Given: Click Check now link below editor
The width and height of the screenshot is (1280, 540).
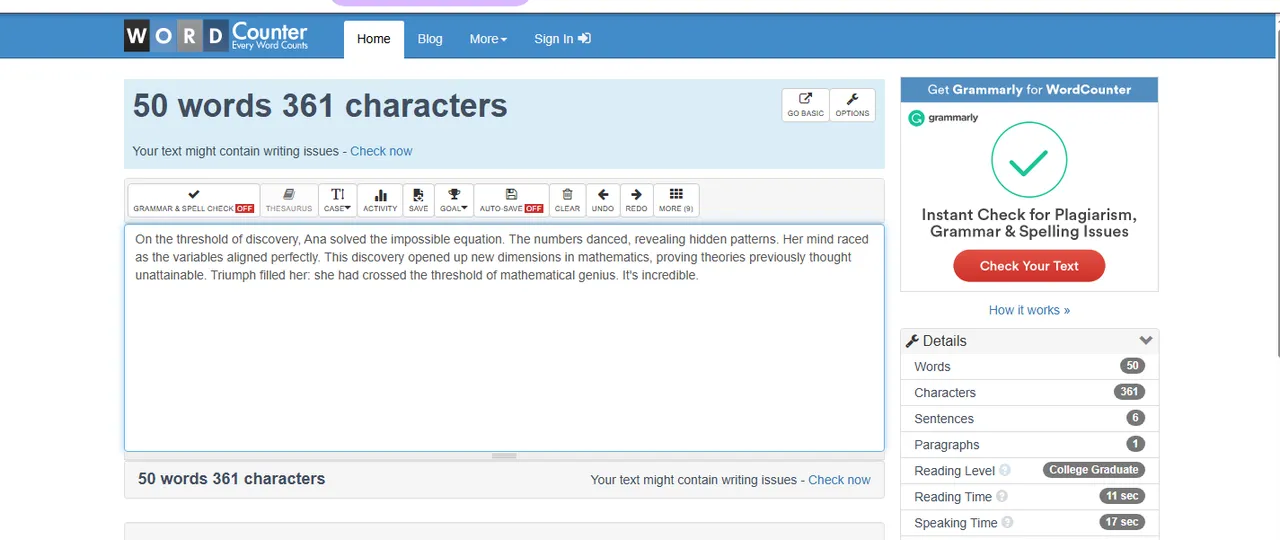Looking at the screenshot, I should coord(839,480).
